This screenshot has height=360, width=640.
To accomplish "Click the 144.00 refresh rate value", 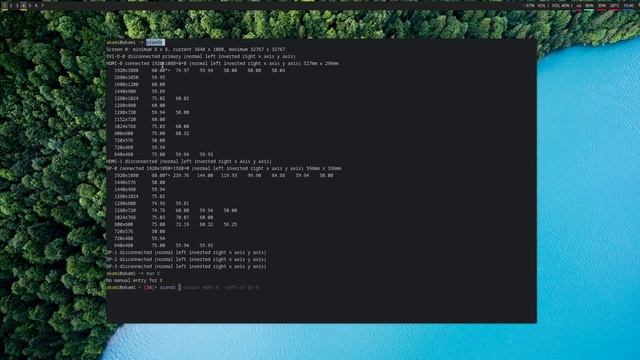I will point(206,175).
